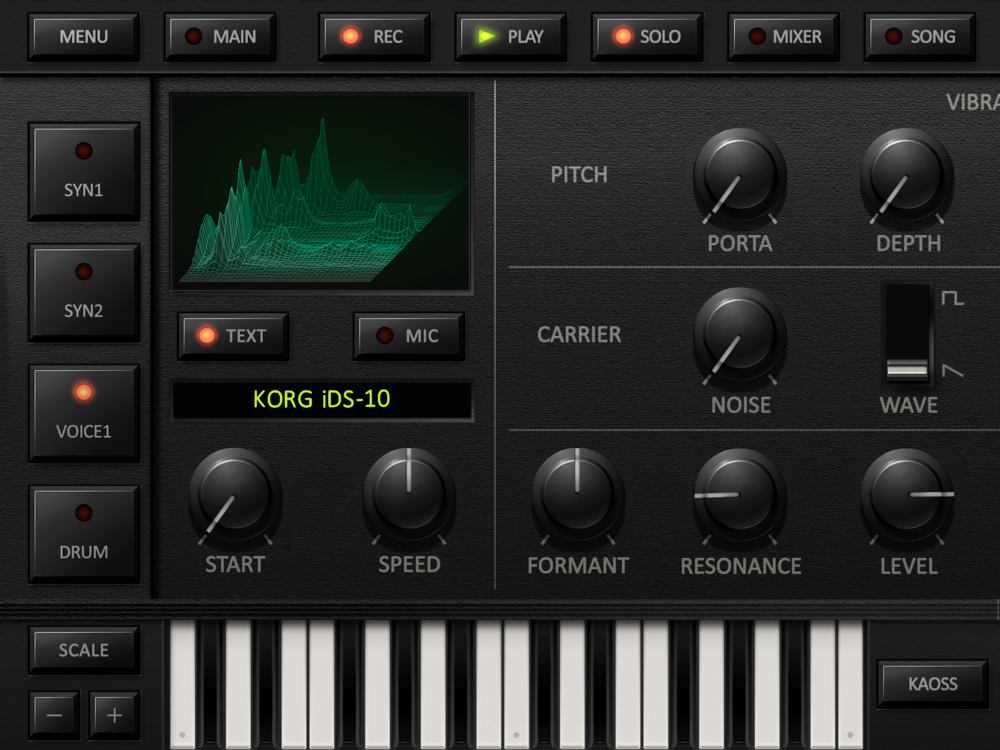
Task: Click the SPEED knob
Action: (409, 496)
